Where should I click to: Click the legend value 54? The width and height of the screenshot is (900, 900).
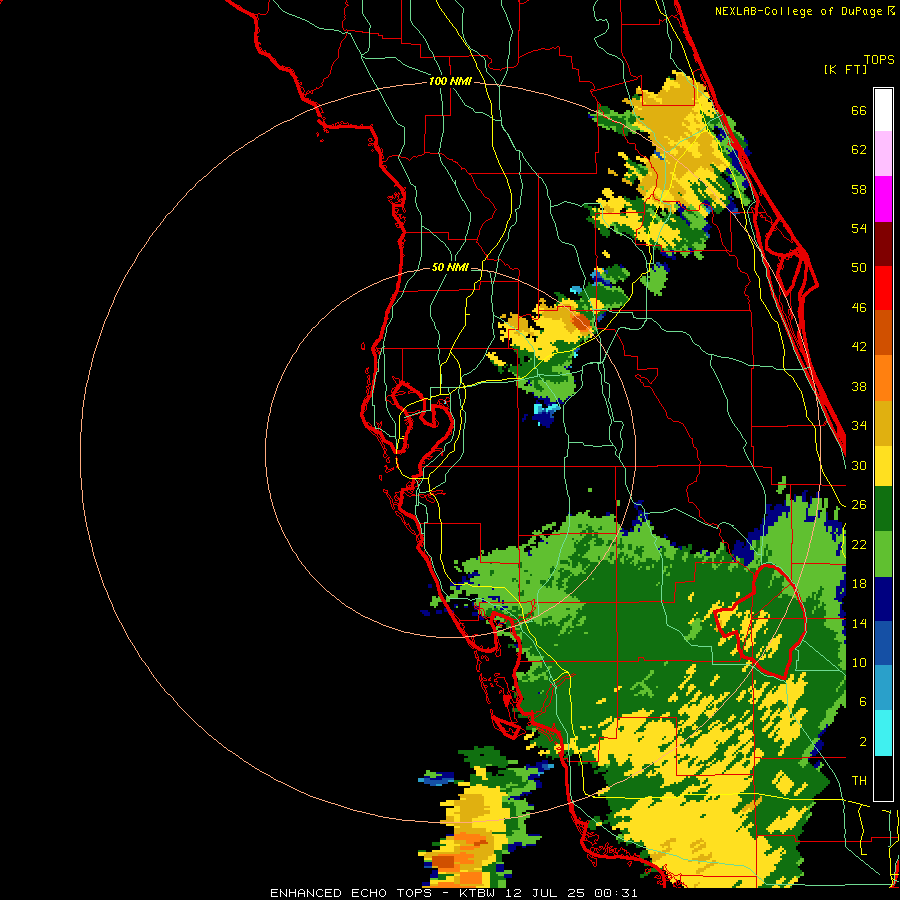(859, 228)
